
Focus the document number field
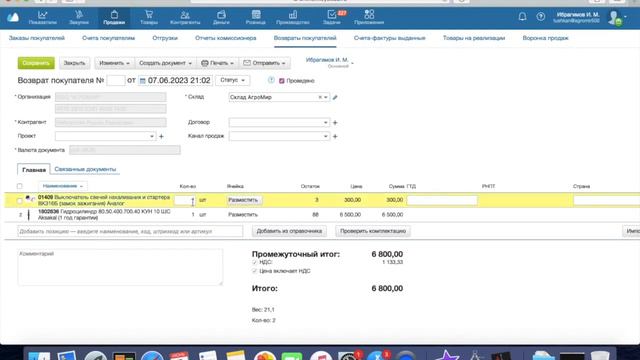click(x=116, y=80)
